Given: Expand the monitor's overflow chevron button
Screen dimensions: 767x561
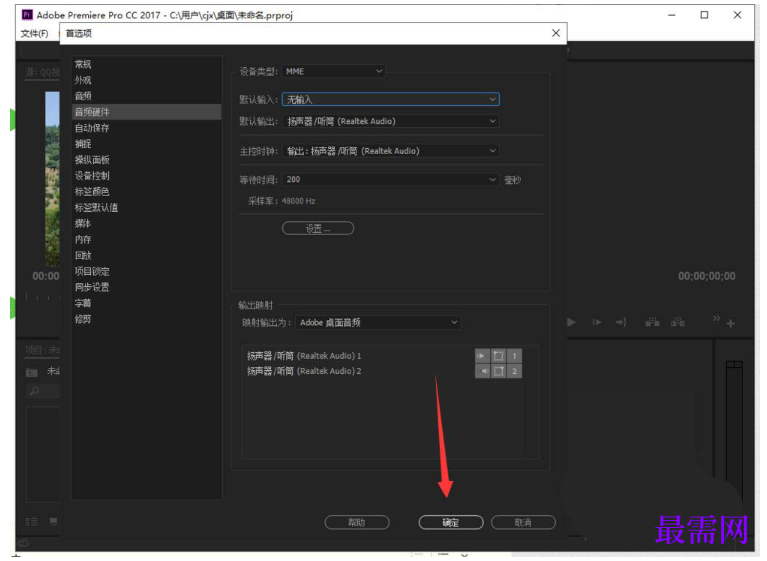Looking at the screenshot, I should click(x=716, y=318).
